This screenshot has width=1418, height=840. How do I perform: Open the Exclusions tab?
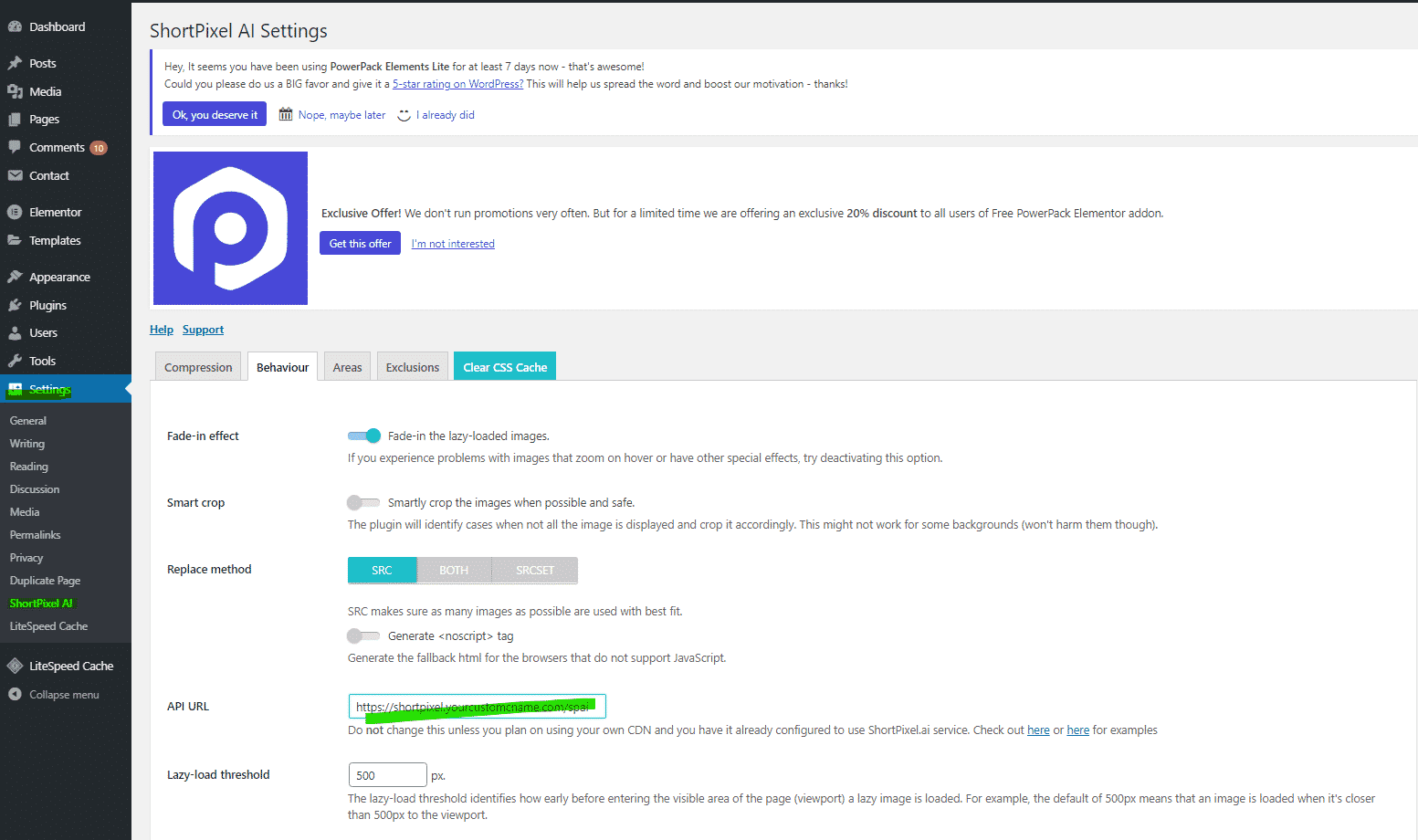[x=413, y=367]
